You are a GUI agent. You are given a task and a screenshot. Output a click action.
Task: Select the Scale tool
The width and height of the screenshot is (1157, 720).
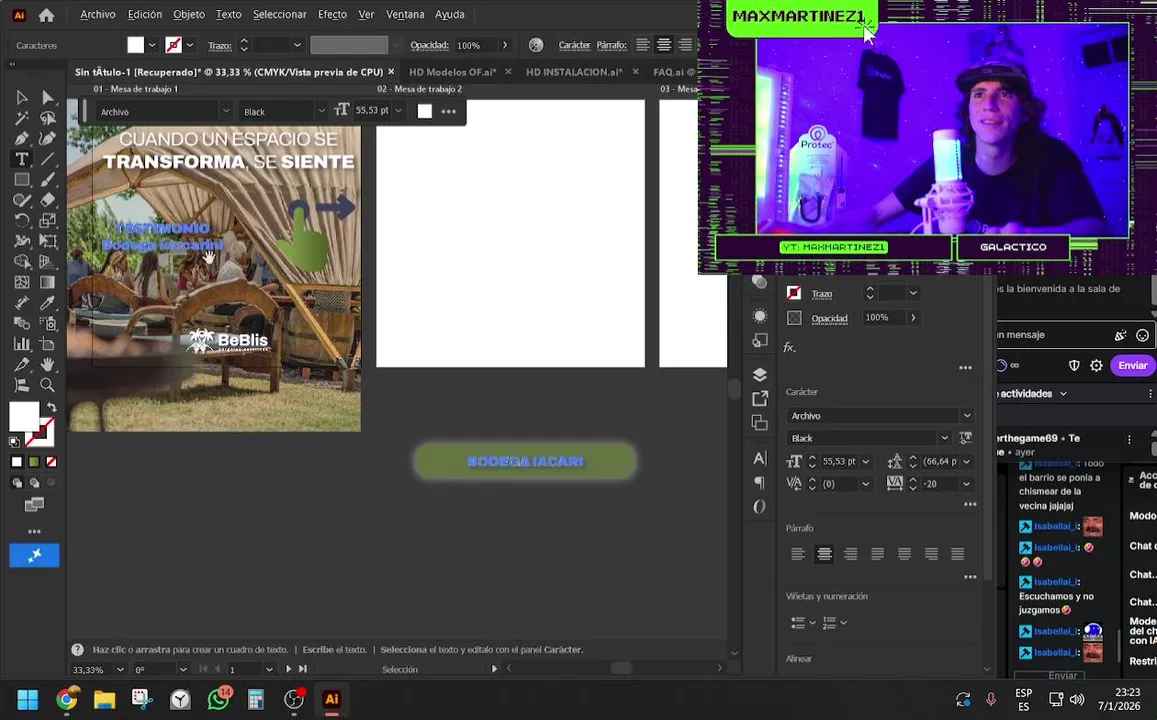47,220
